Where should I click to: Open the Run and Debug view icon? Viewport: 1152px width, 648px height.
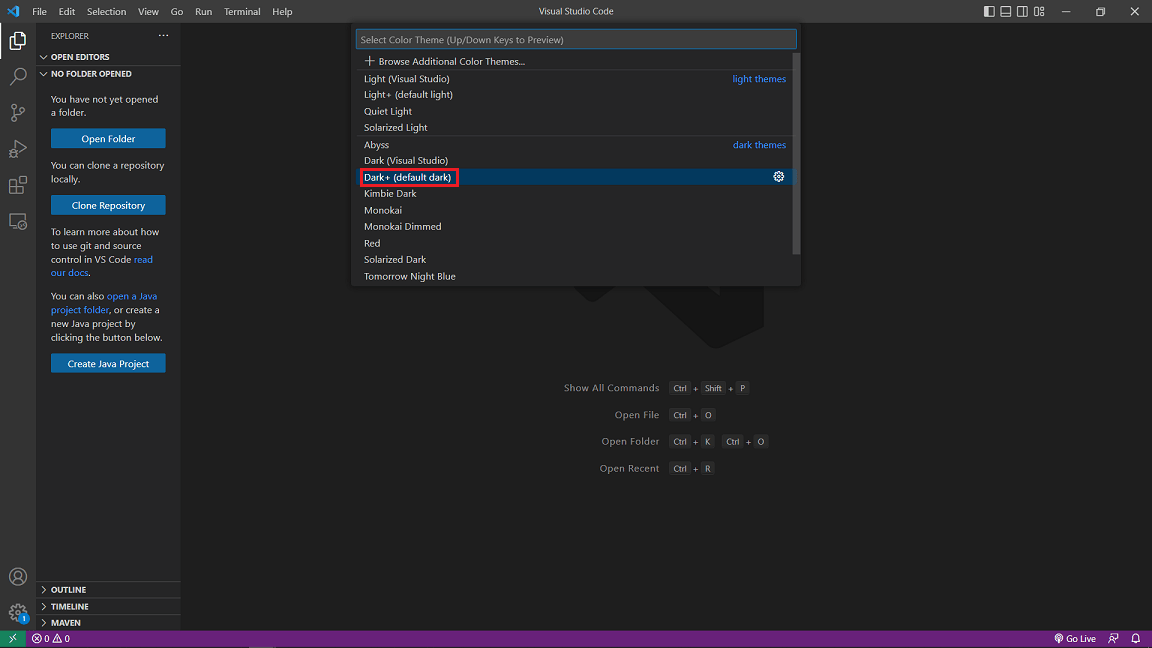[18, 148]
